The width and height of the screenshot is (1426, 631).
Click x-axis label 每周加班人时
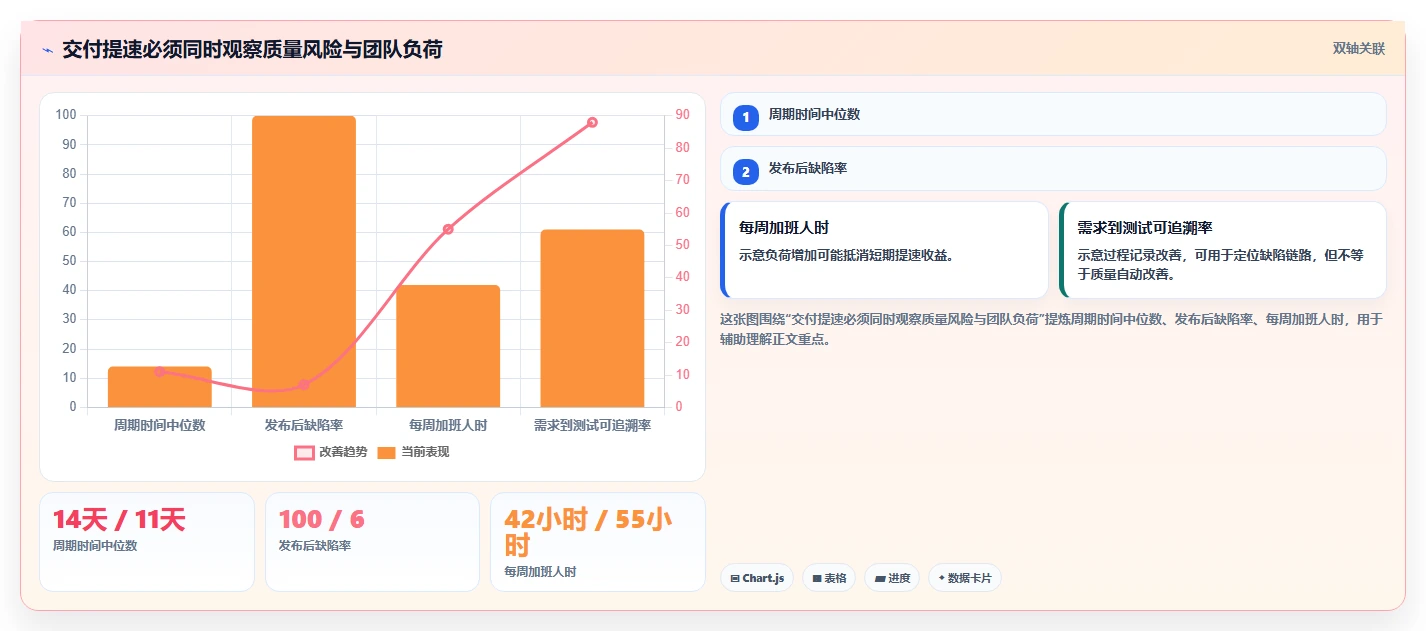448,425
